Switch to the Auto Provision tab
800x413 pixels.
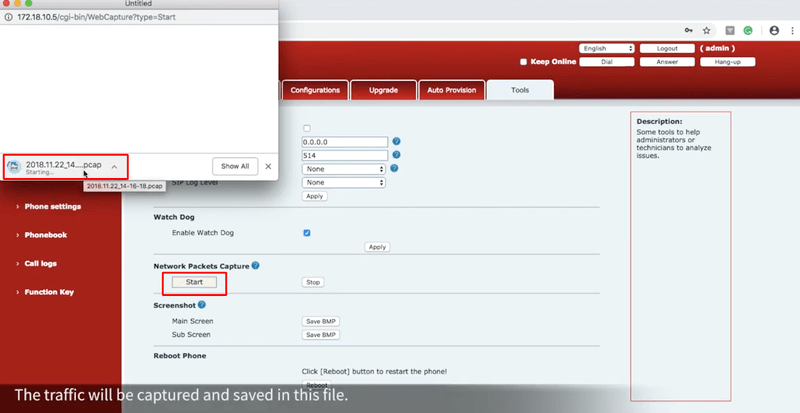coord(450,90)
